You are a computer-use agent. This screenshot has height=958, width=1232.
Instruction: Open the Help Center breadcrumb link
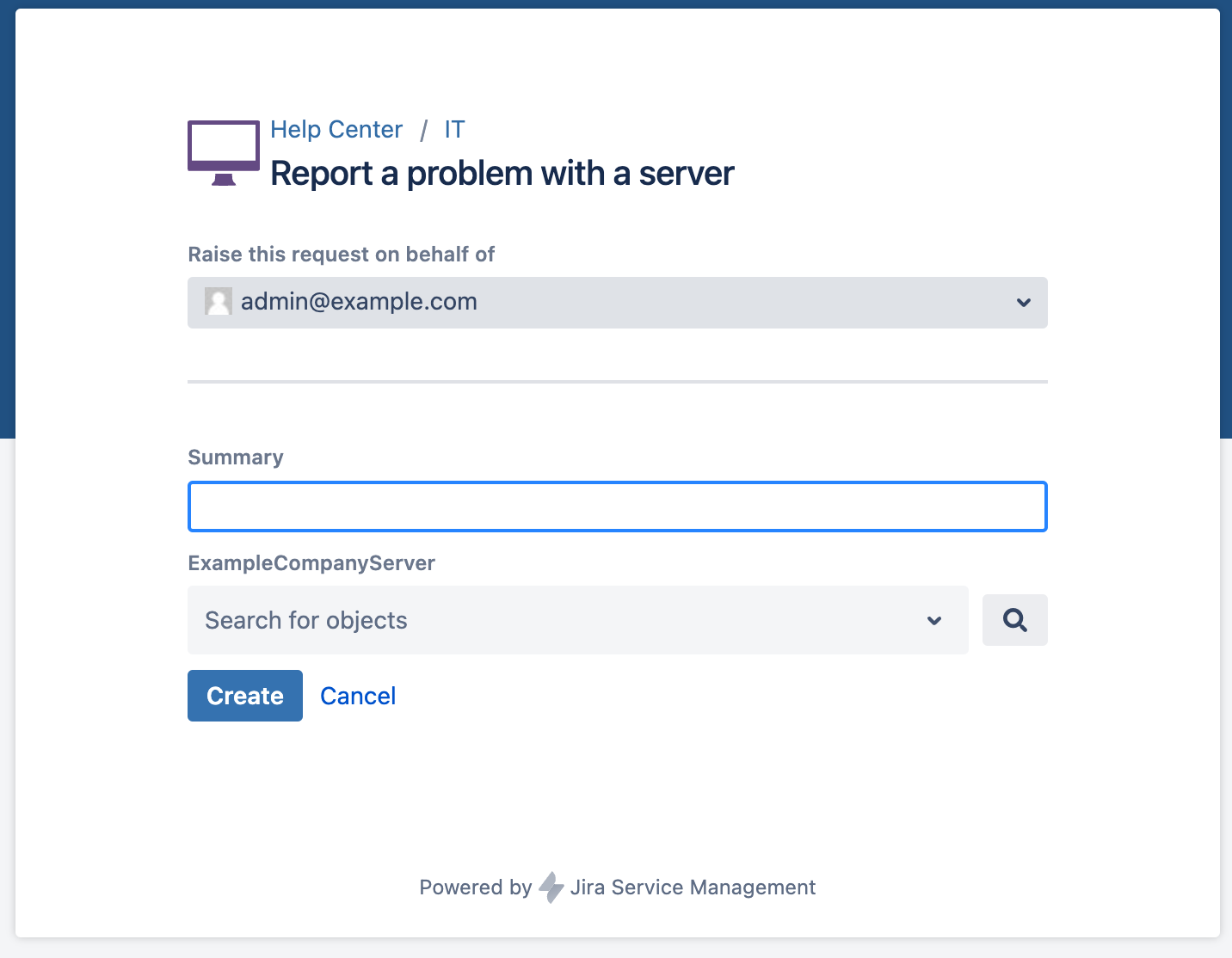pyautogui.click(x=336, y=129)
